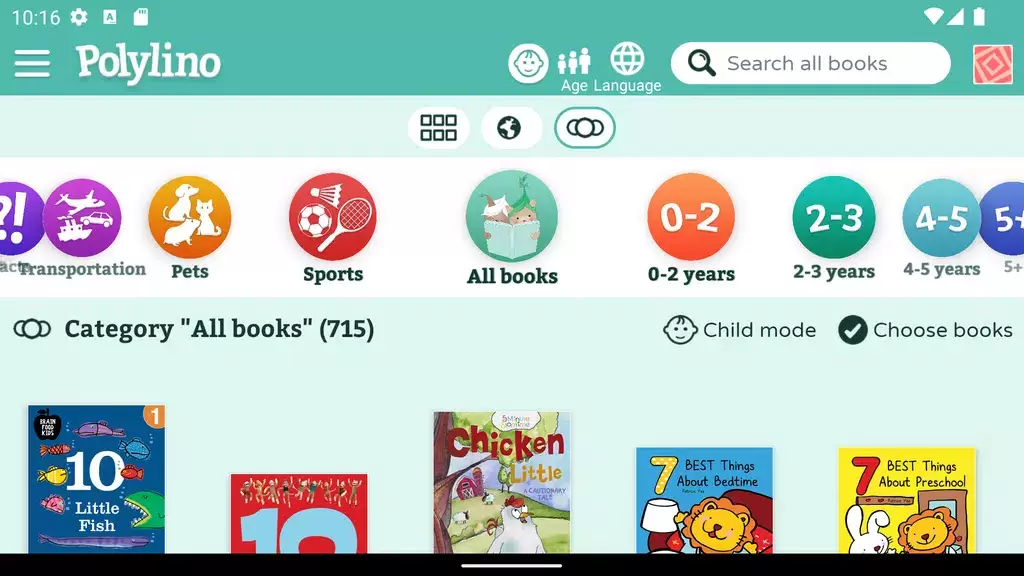The image size is (1024, 576).
Task: Select the Sports category
Action: point(332,229)
